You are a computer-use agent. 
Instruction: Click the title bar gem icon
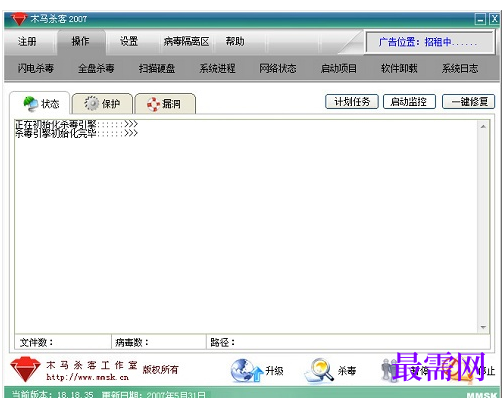[18, 19]
